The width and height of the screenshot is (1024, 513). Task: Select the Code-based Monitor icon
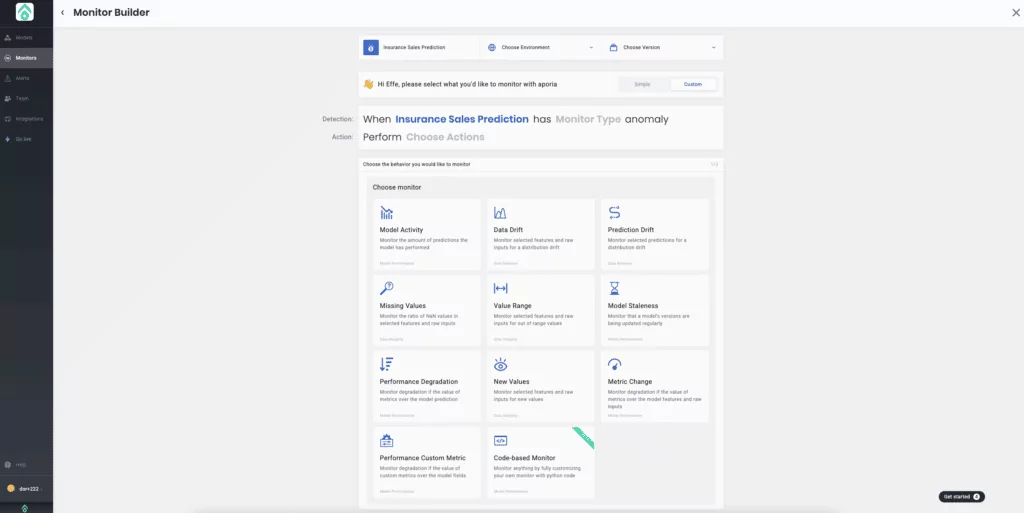tap(500, 441)
